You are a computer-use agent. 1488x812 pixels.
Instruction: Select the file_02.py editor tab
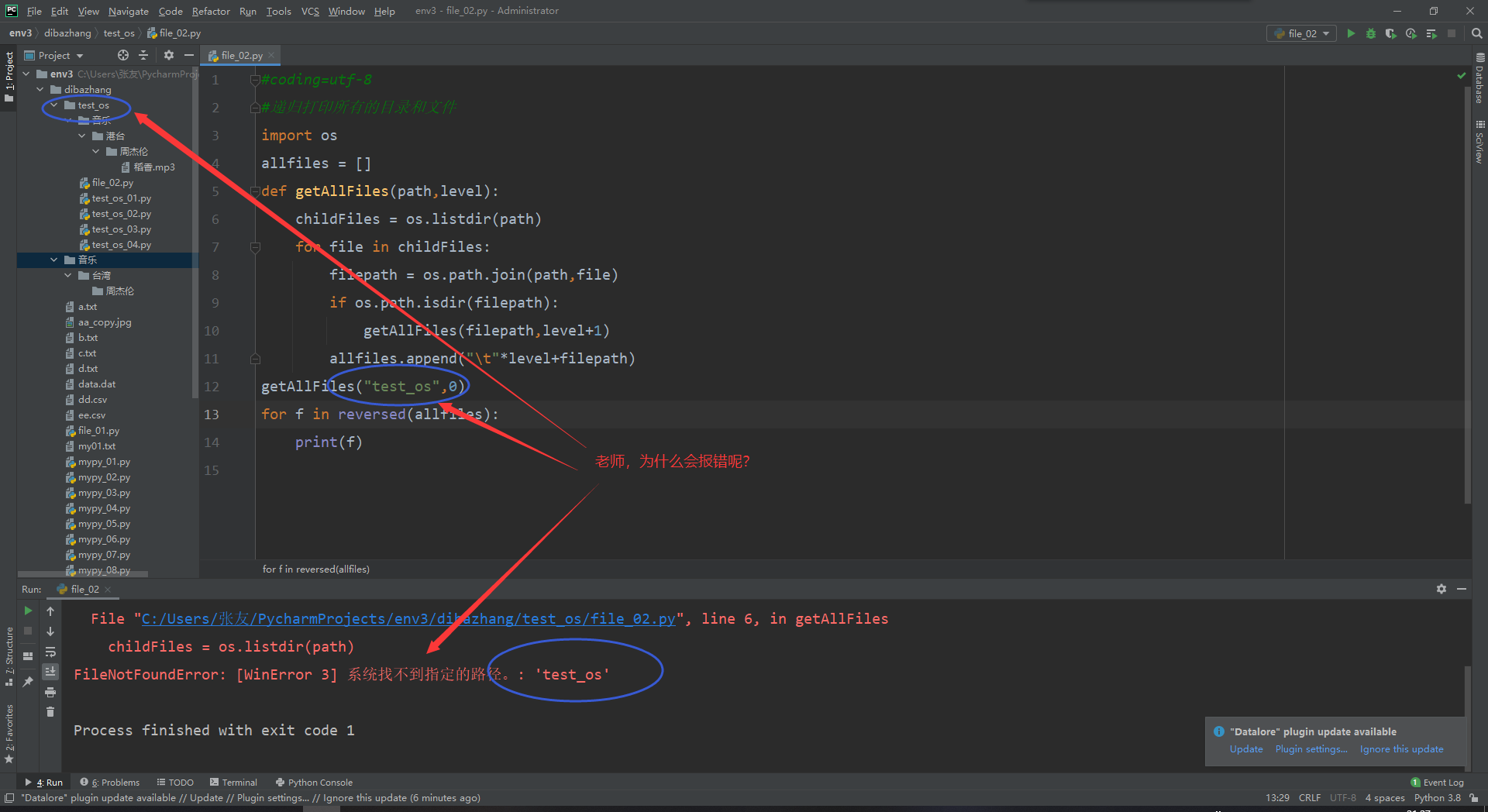pos(241,55)
